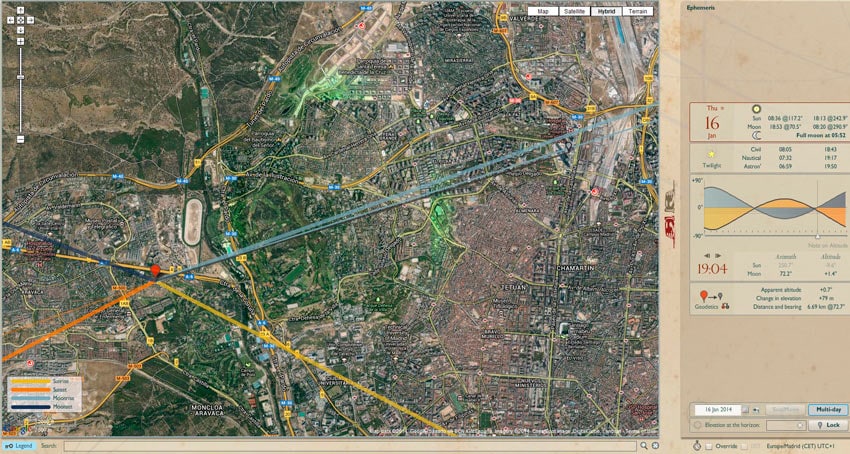
Task: Toggle the Legend button
Action: (x=19, y=446)
